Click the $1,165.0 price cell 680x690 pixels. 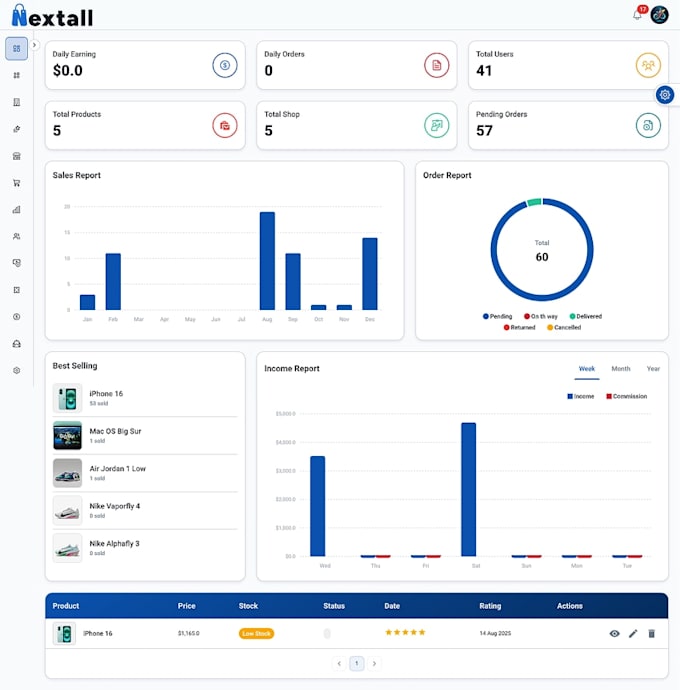pyautogui.click(x=188, y=634)
